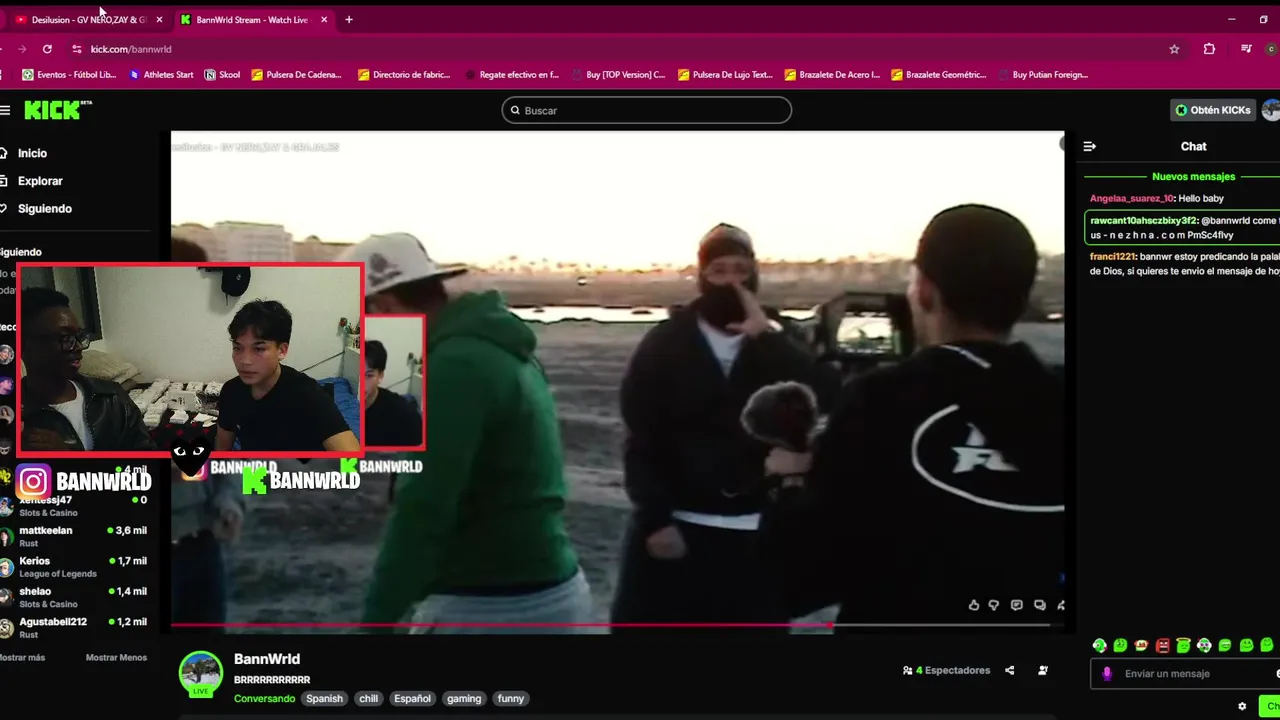Share the stream with share icon
This screenshot has width=1280, height=720.
coord(1010,671)
